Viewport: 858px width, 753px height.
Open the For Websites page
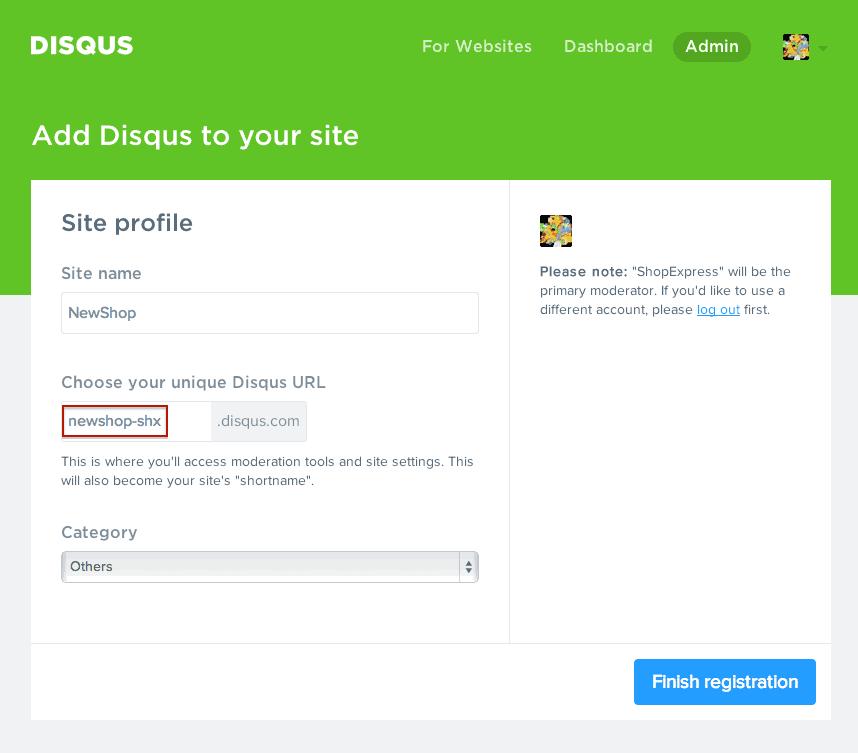(x=477, y=47)
